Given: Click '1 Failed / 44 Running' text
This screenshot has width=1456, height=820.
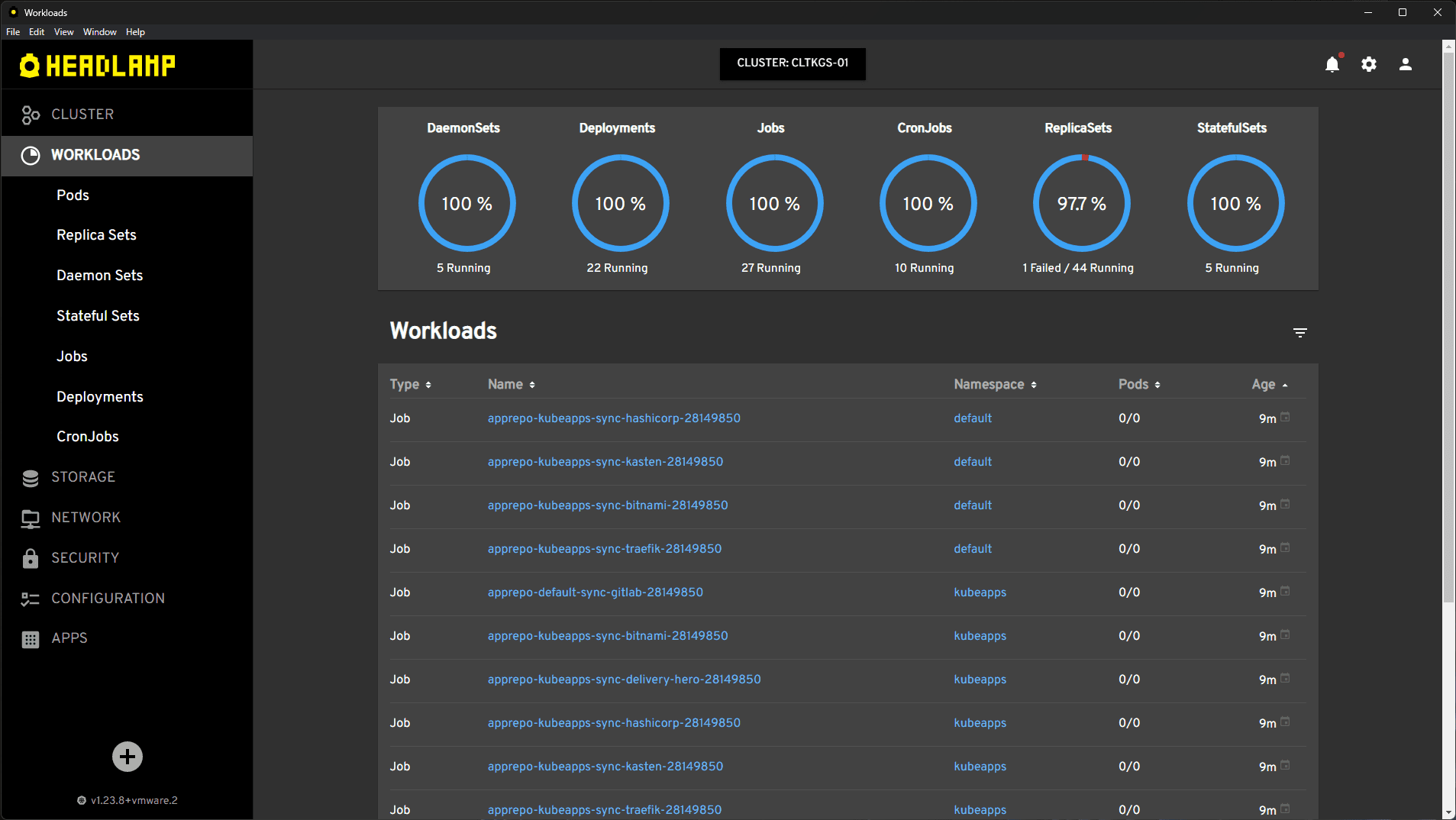Looking at the screenshot, I should [x=1077, y=268].
